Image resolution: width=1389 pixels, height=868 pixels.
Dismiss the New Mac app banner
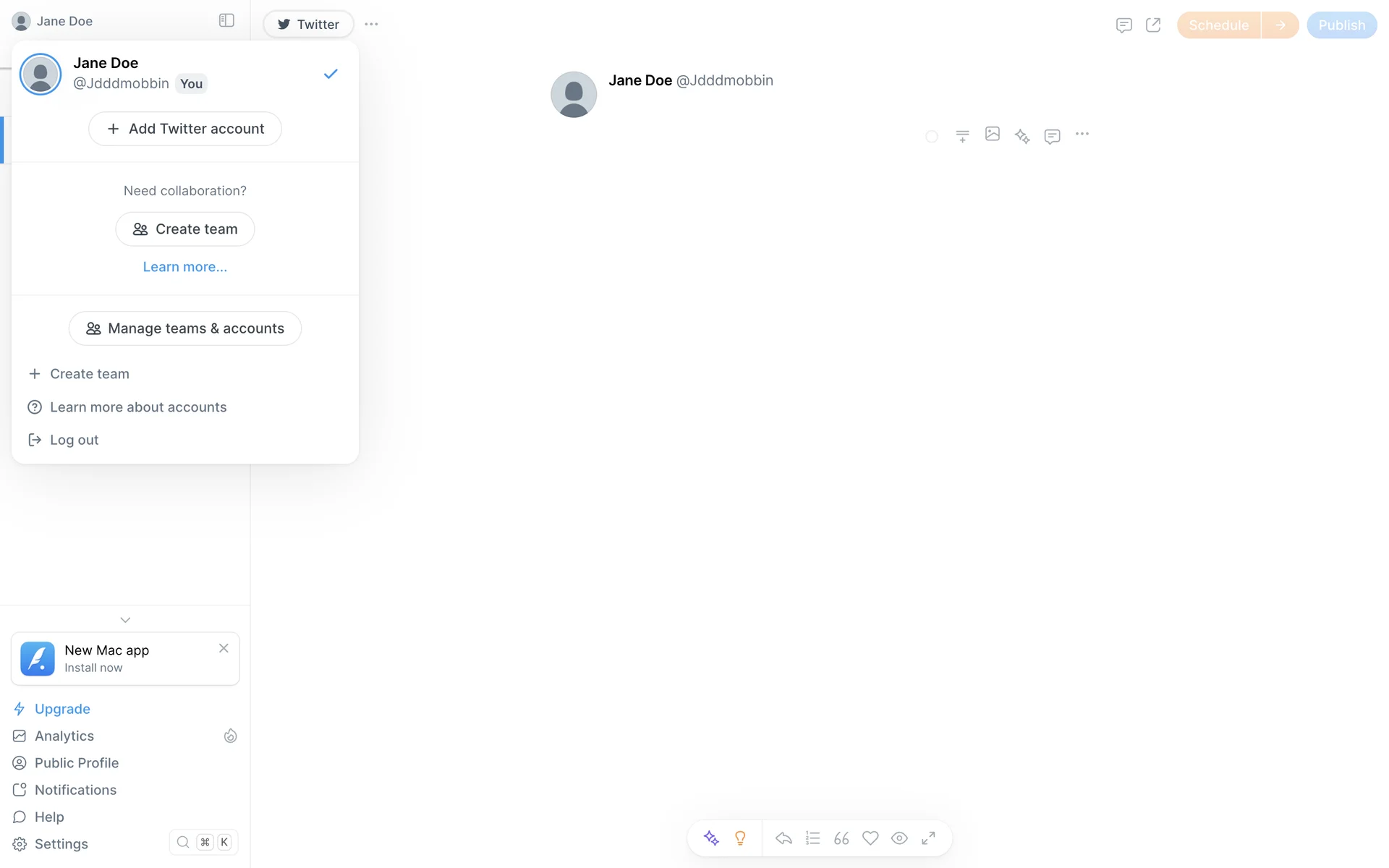224,648
